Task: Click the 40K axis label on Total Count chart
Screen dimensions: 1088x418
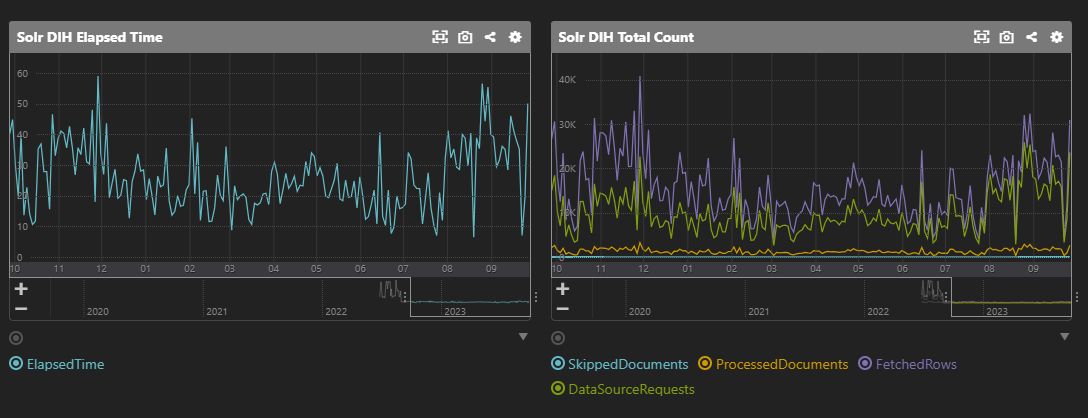Action: click(x=566, y=80)
